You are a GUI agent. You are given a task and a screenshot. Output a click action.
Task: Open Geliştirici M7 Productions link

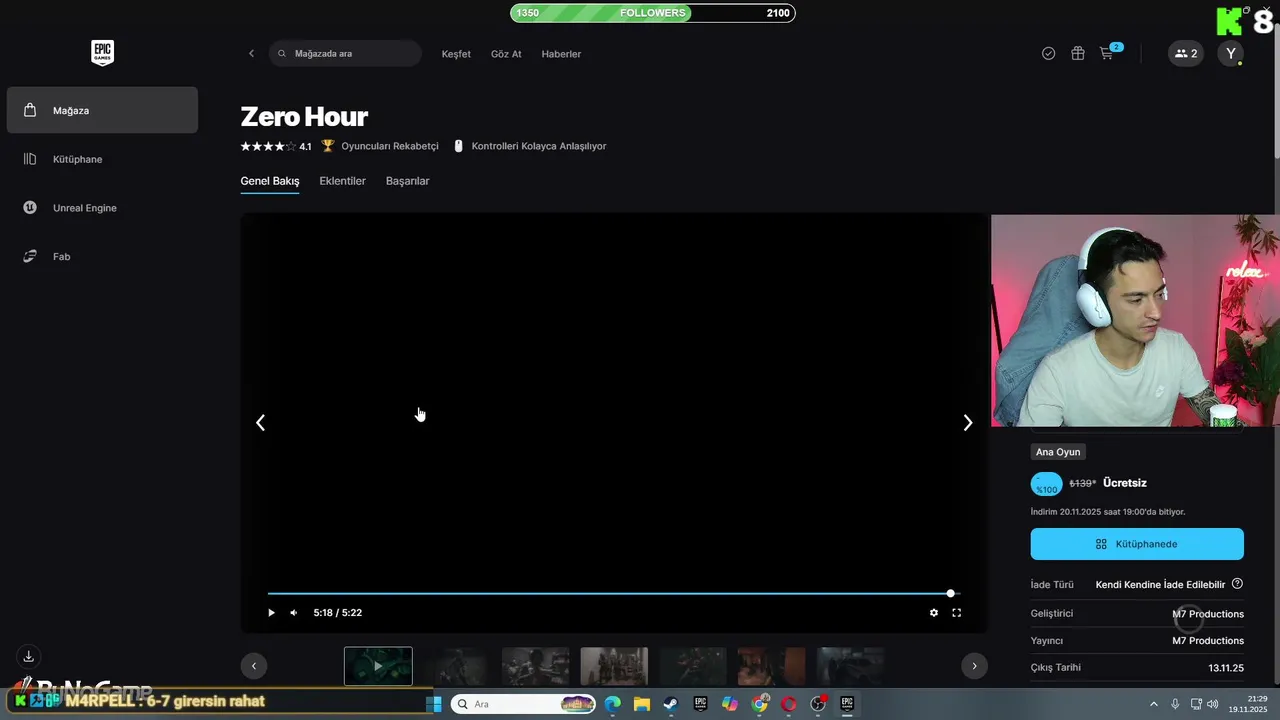(x=1208, y=614)
